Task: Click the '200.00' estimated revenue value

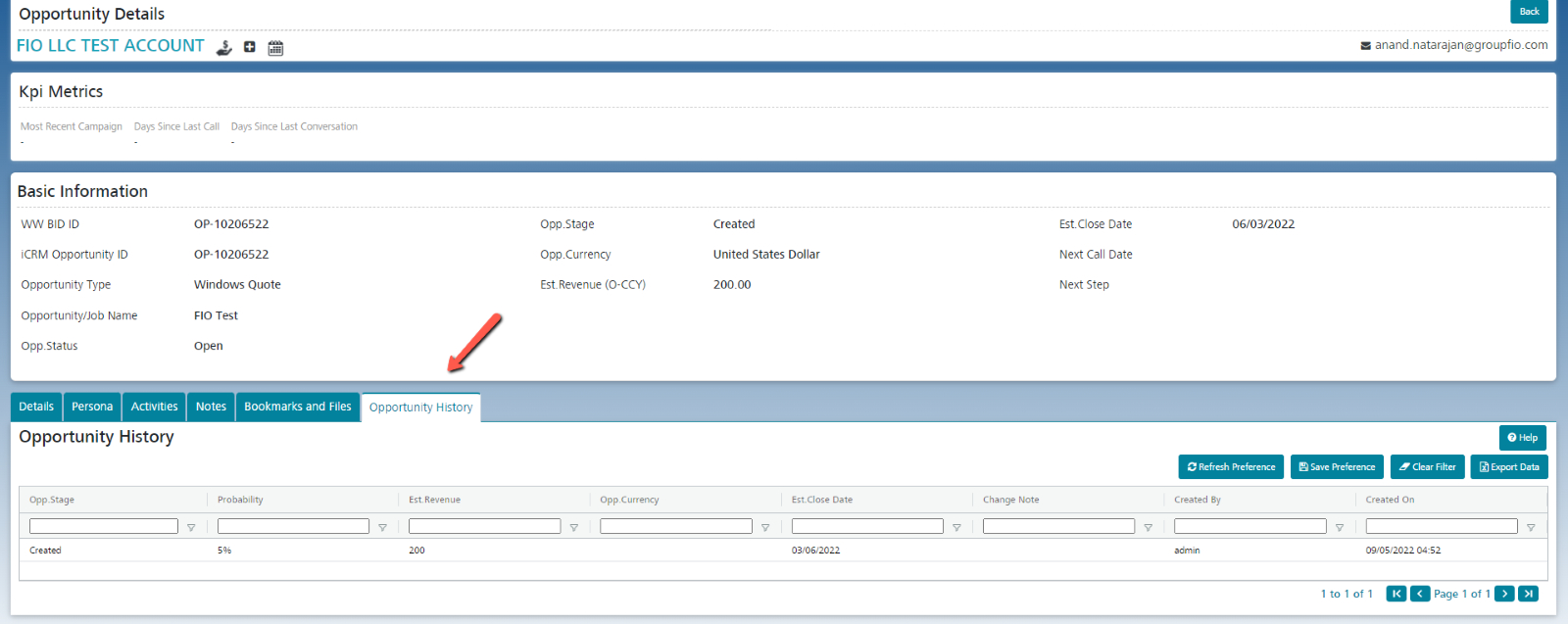Action: click(732, 285)
